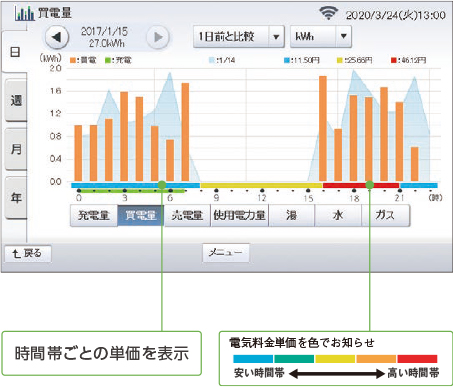Select the 使用電力量 button
Viewport: 453px width, 387px height.
239,215
